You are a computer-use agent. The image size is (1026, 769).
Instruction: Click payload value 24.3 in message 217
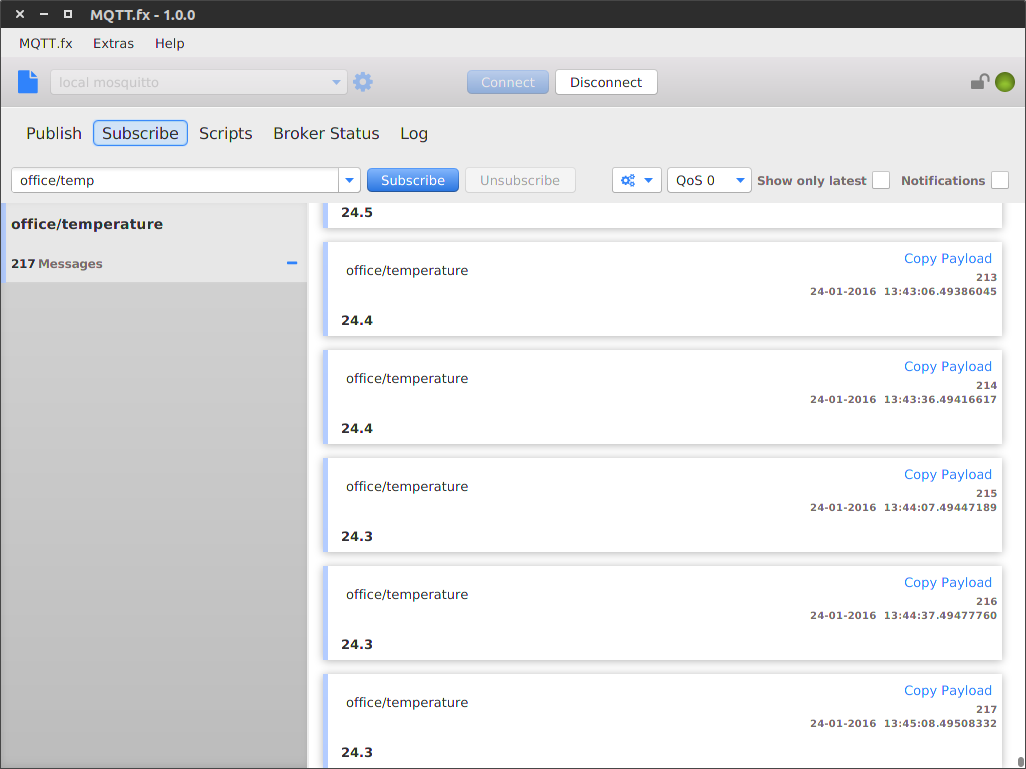(357, 752)
